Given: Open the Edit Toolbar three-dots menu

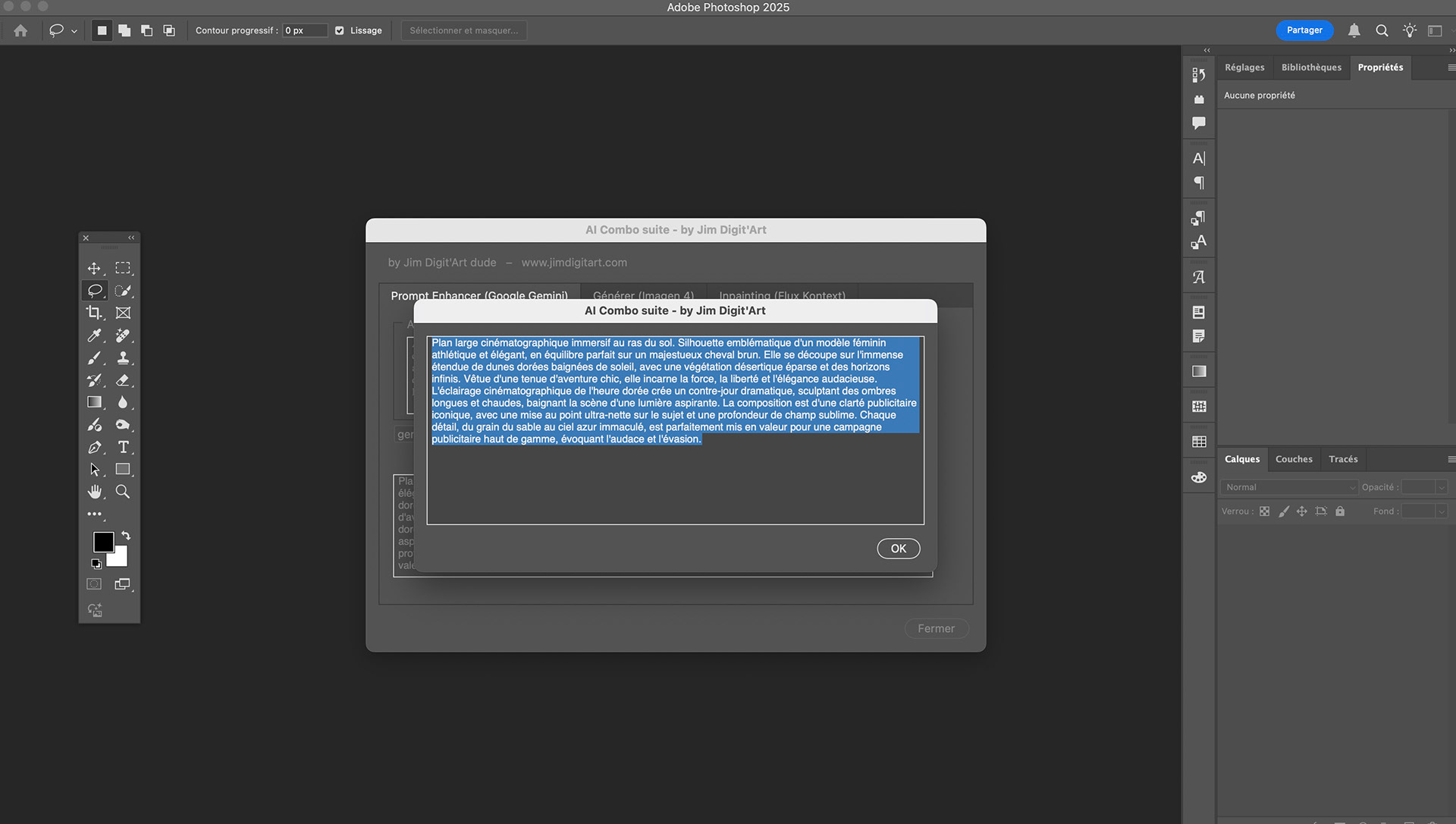Looking at the screenshot, I should click(94, 514).
